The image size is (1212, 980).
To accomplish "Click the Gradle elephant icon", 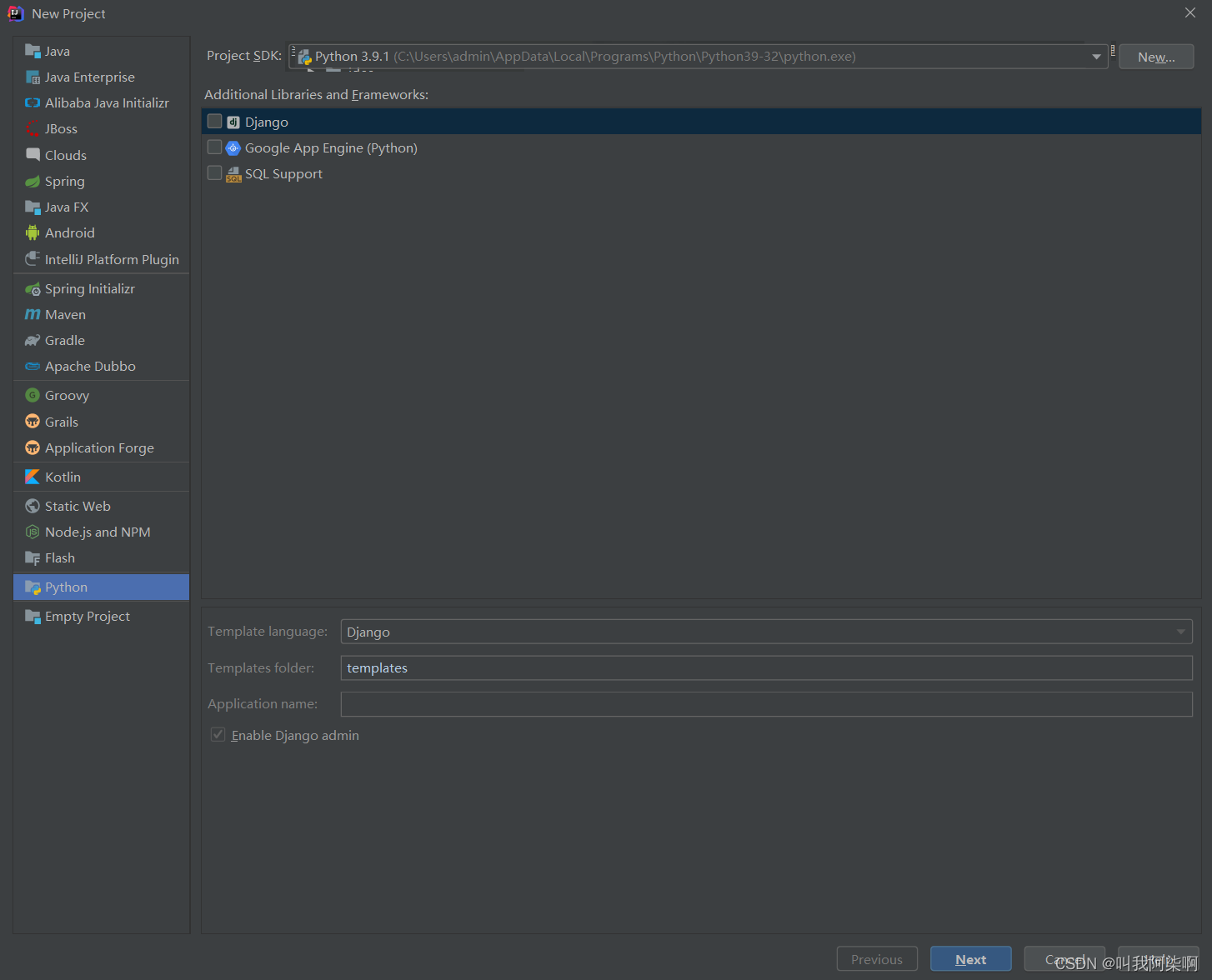I will tap(33, 340).
